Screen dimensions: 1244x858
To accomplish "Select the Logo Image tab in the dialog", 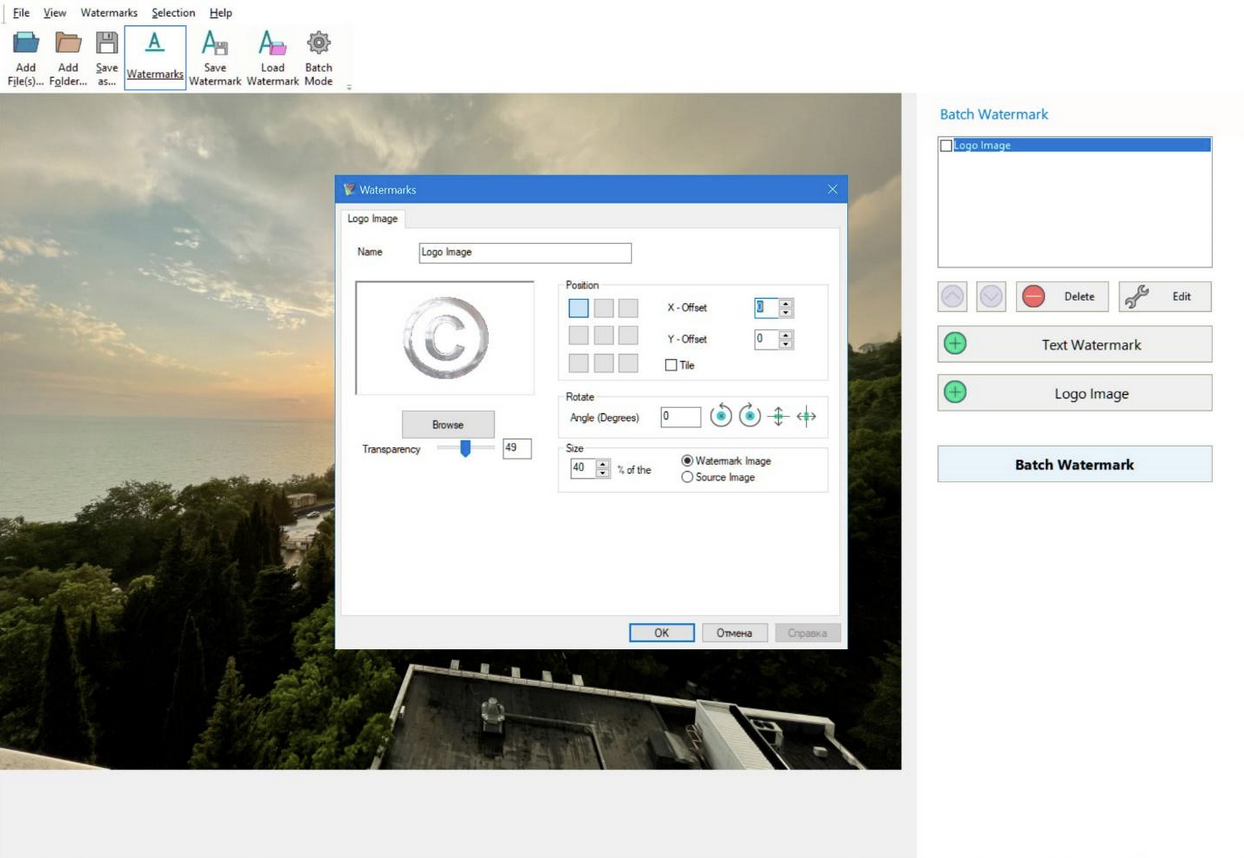I will pyautogui.click(x=372, y=218).
